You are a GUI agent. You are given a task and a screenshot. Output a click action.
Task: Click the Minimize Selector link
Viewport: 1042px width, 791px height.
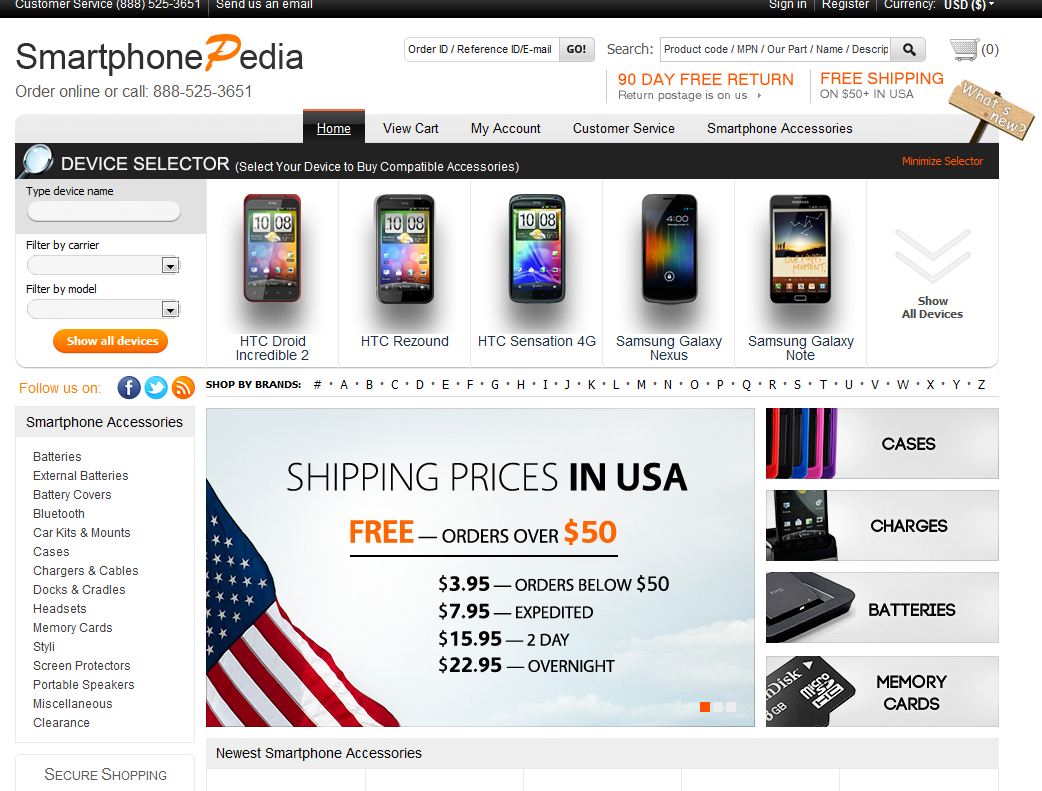(942, 161)
